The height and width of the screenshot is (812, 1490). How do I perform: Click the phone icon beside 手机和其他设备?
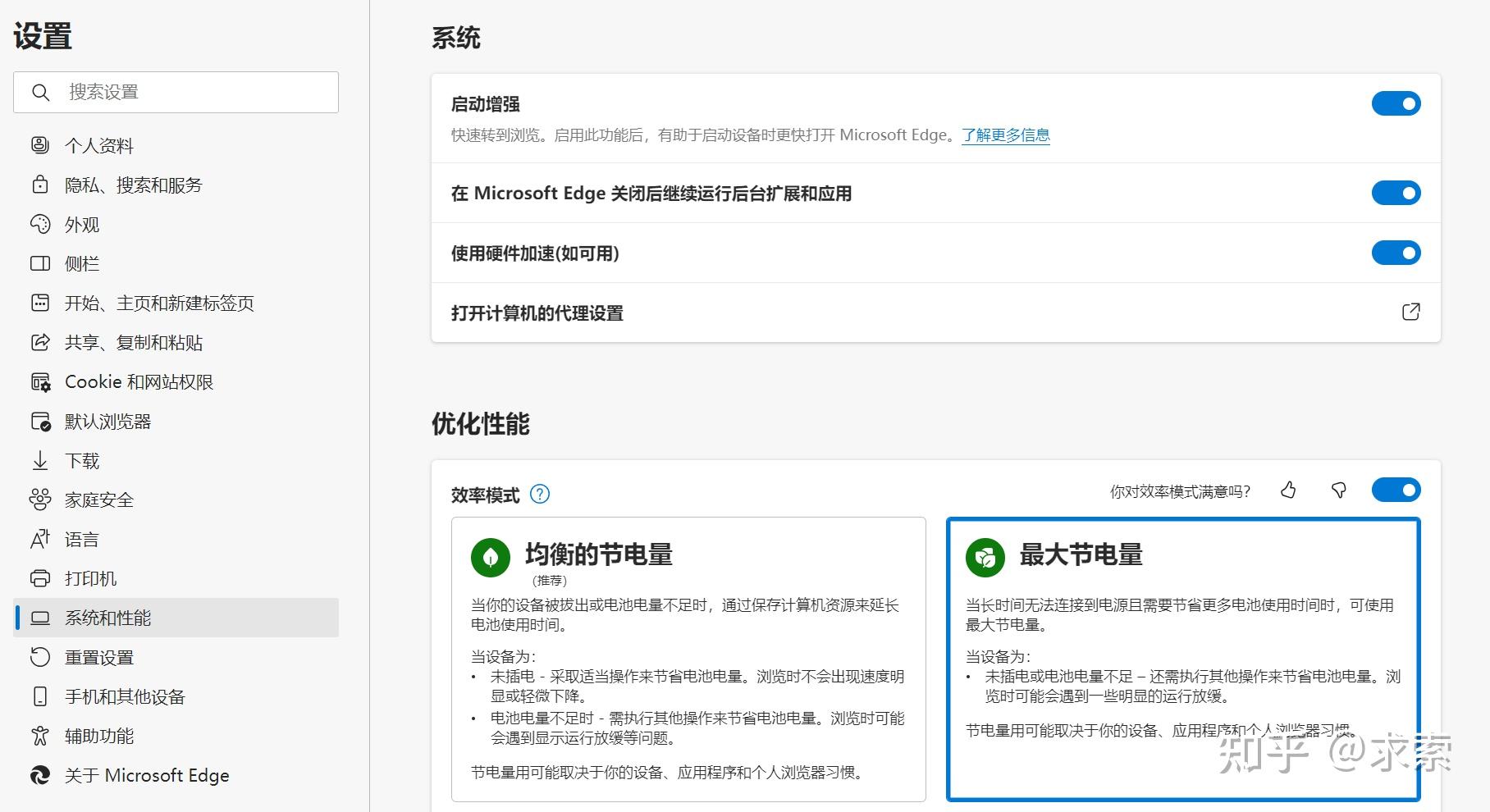[x=40, y=696]
